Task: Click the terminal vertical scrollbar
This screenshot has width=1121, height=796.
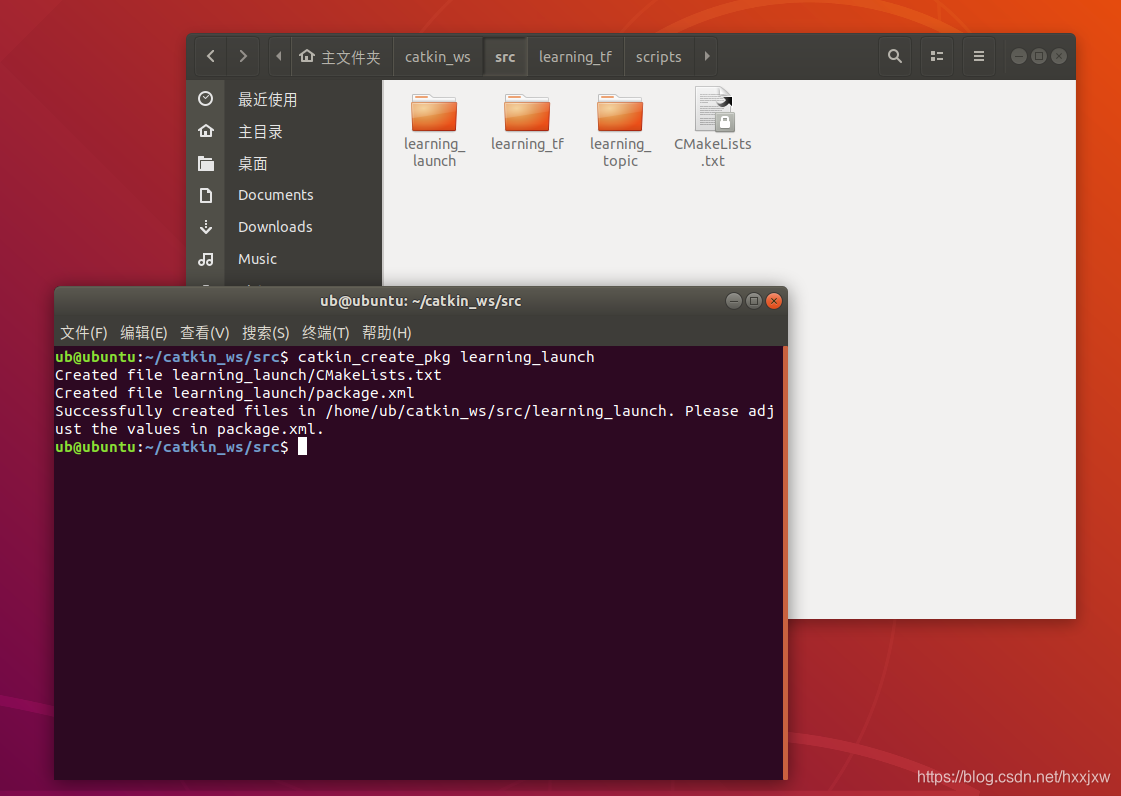Action: click(x=785, y=563)
